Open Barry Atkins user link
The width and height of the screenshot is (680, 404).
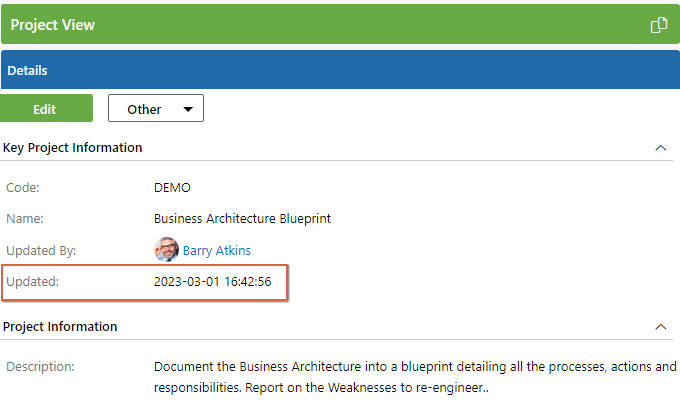pyautogui.click(x=216, y=251)
